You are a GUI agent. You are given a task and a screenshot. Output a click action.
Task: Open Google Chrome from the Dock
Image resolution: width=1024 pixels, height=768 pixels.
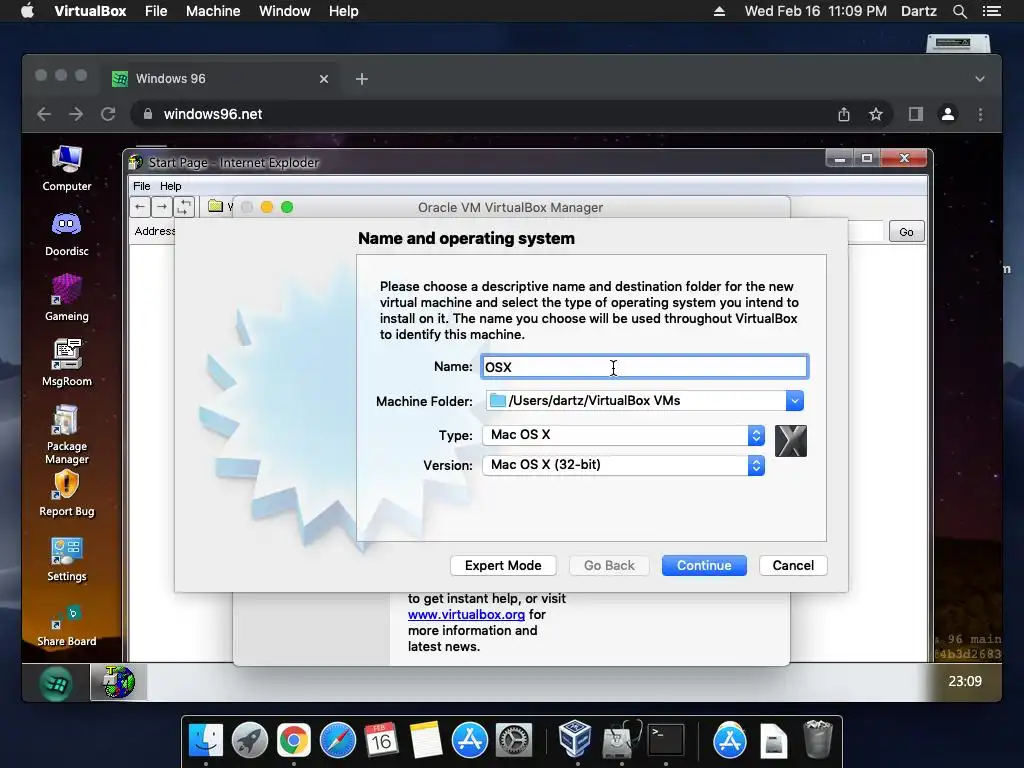[x=294, y=741]
